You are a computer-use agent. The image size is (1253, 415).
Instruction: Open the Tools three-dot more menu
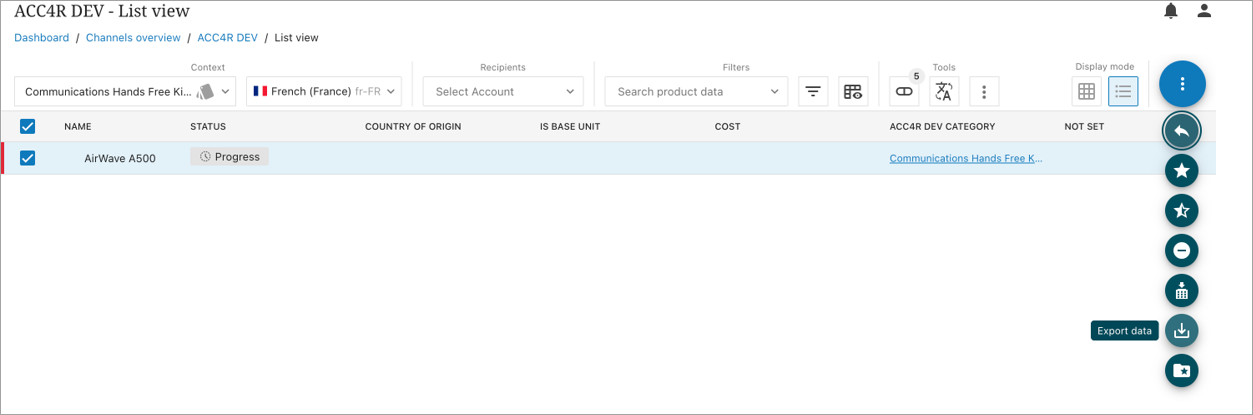pyautogui.click(x=984, y=91)
